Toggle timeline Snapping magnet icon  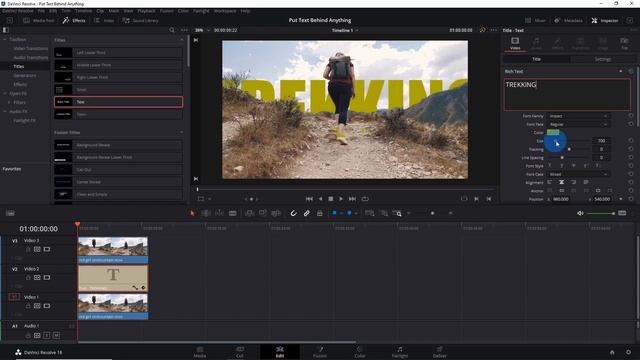[293, 213]
